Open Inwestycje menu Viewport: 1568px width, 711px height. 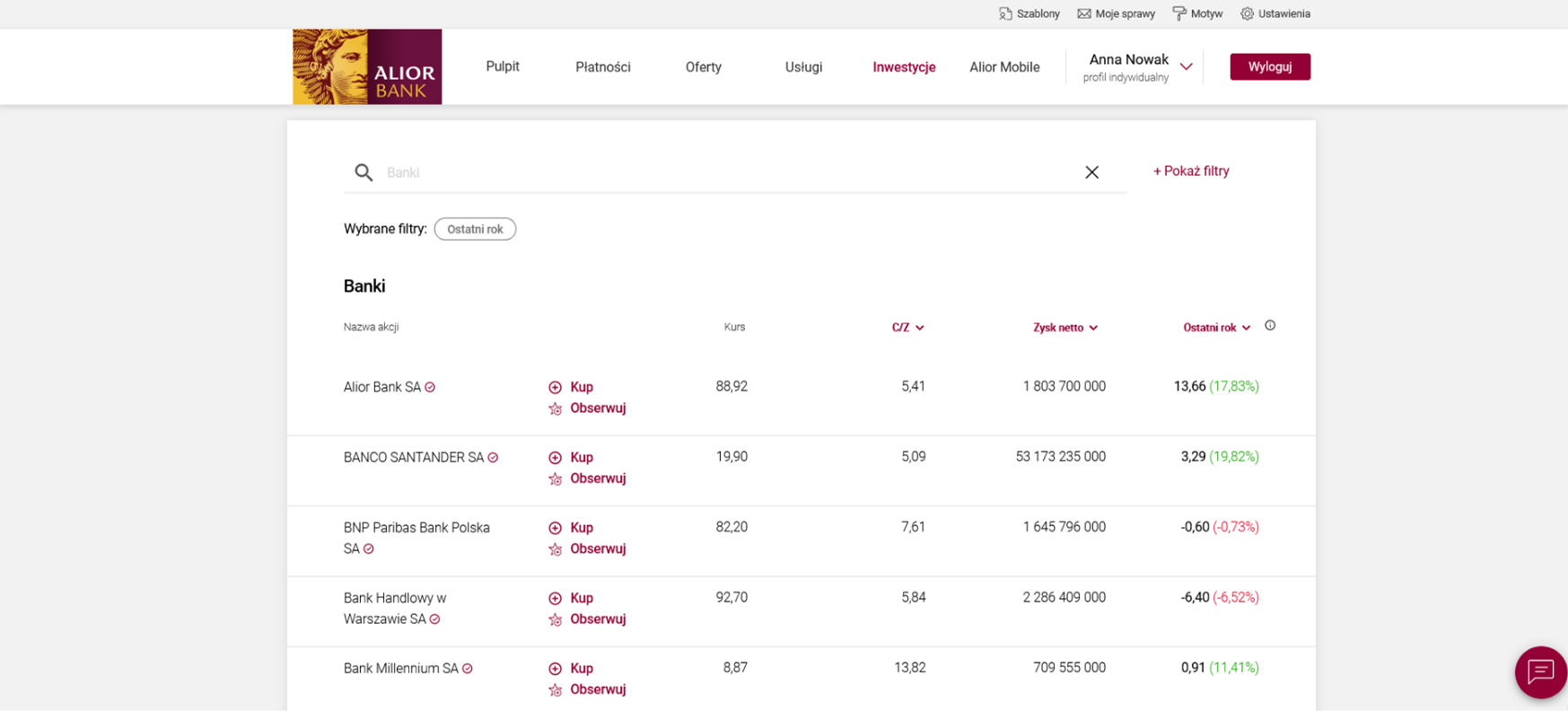pos(904,67)
